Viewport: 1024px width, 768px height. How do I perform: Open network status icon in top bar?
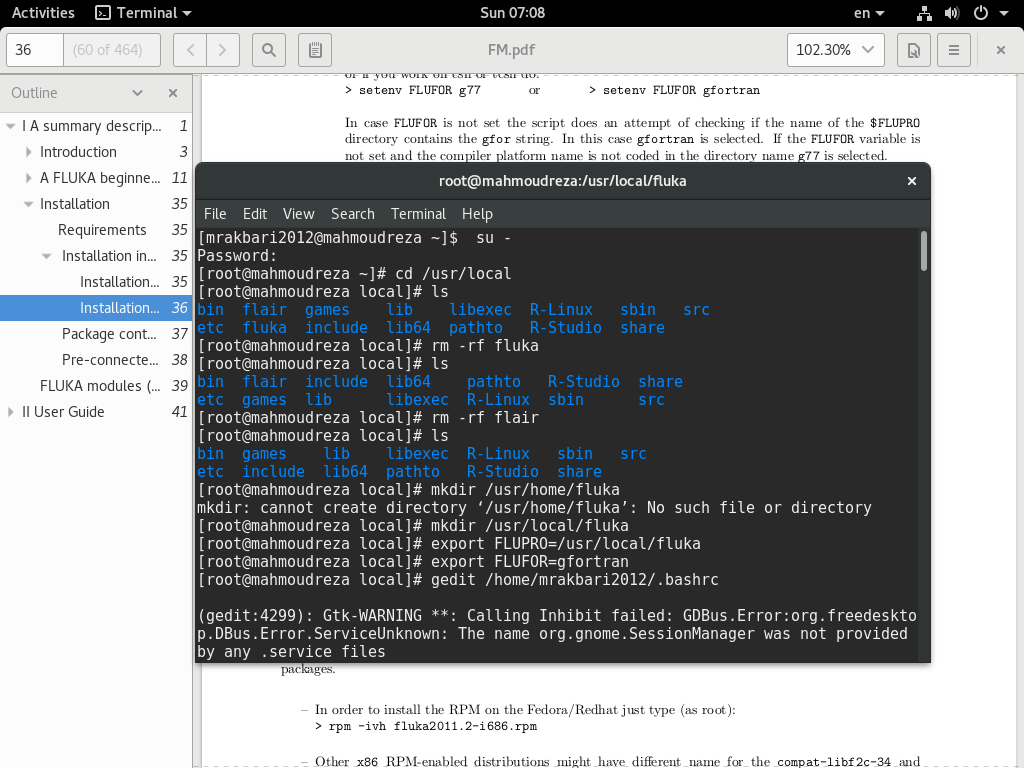924,13
